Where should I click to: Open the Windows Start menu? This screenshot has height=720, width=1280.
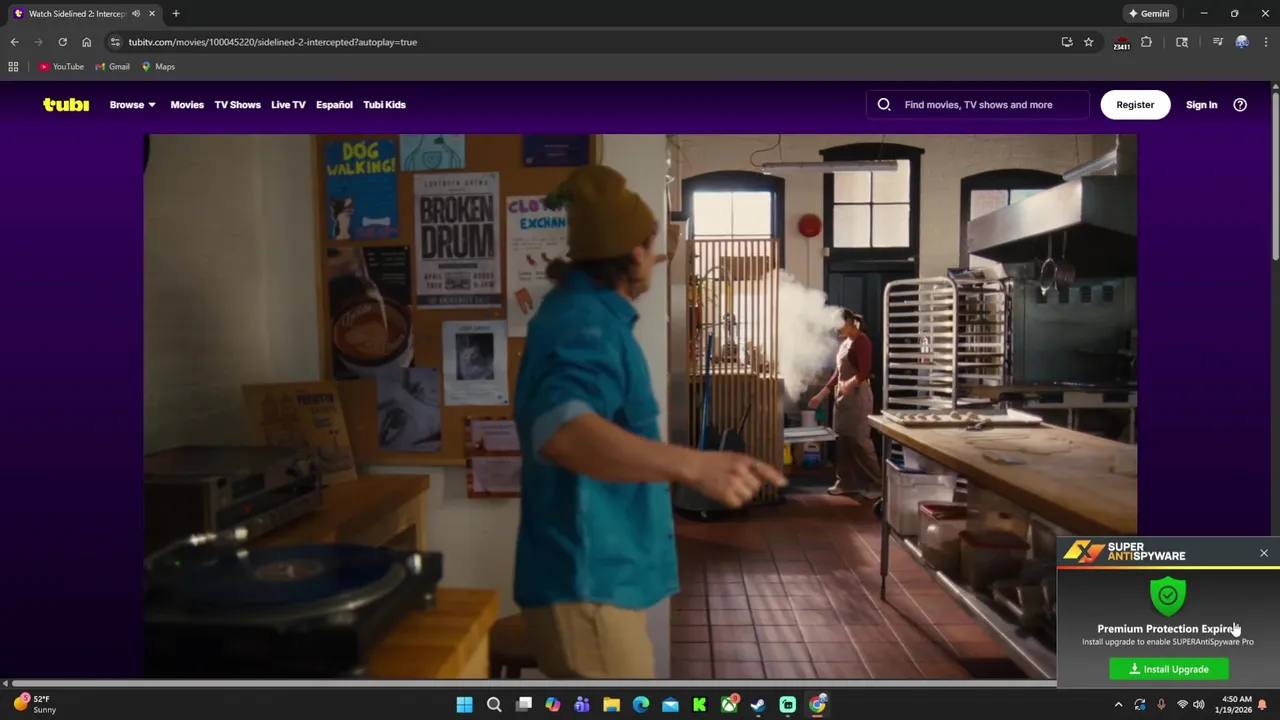(465, 705)
